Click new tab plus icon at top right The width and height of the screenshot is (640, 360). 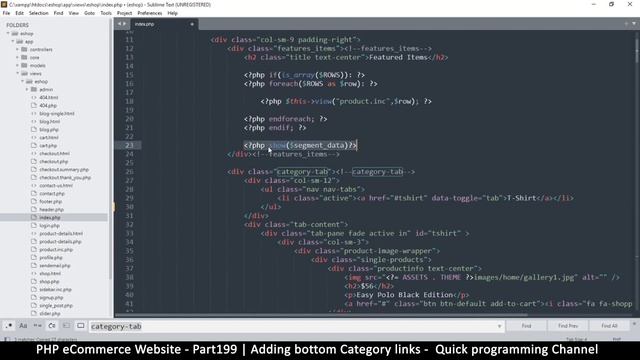coord(626,24)
